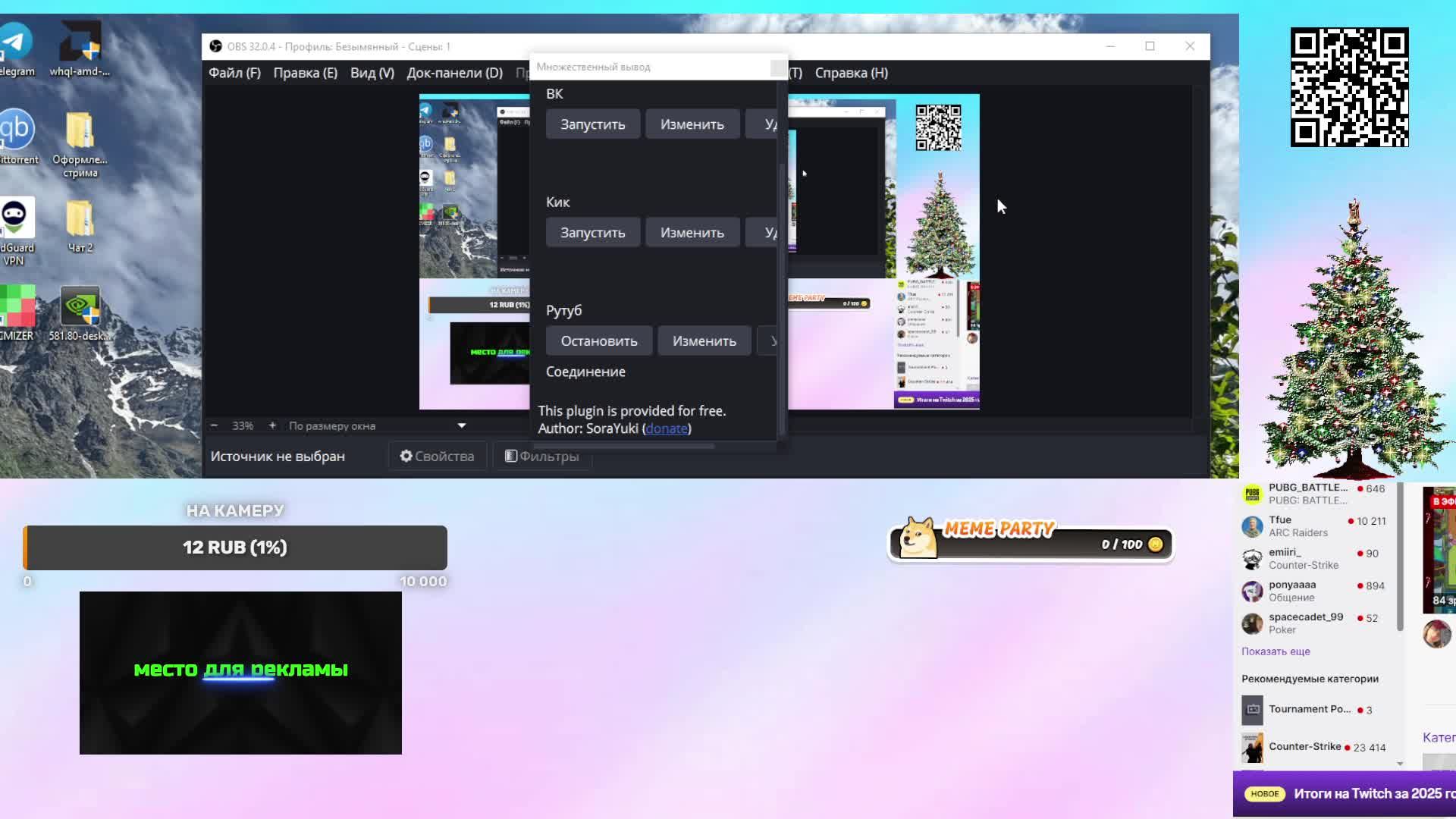Open Свойства with the gear icon
Viewport: 1456px width, 819px height.
[x=437, y=457]
